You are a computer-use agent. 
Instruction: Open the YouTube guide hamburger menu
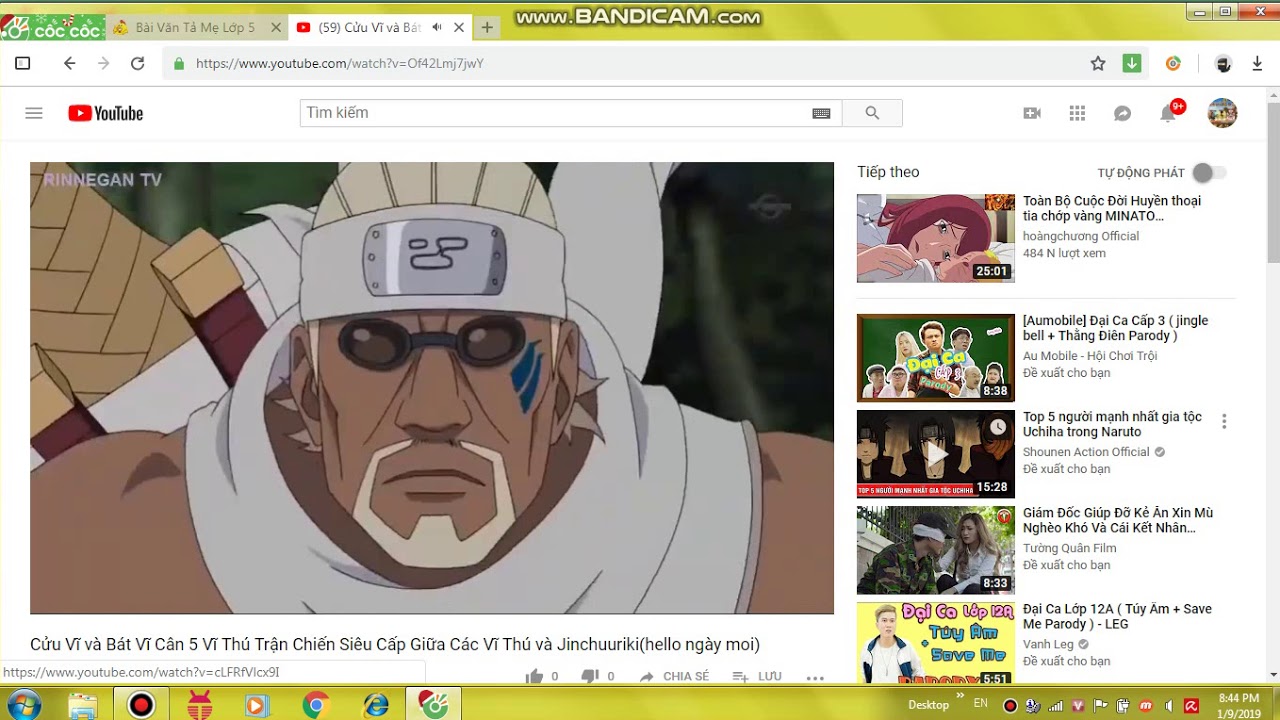pos(34,113)
